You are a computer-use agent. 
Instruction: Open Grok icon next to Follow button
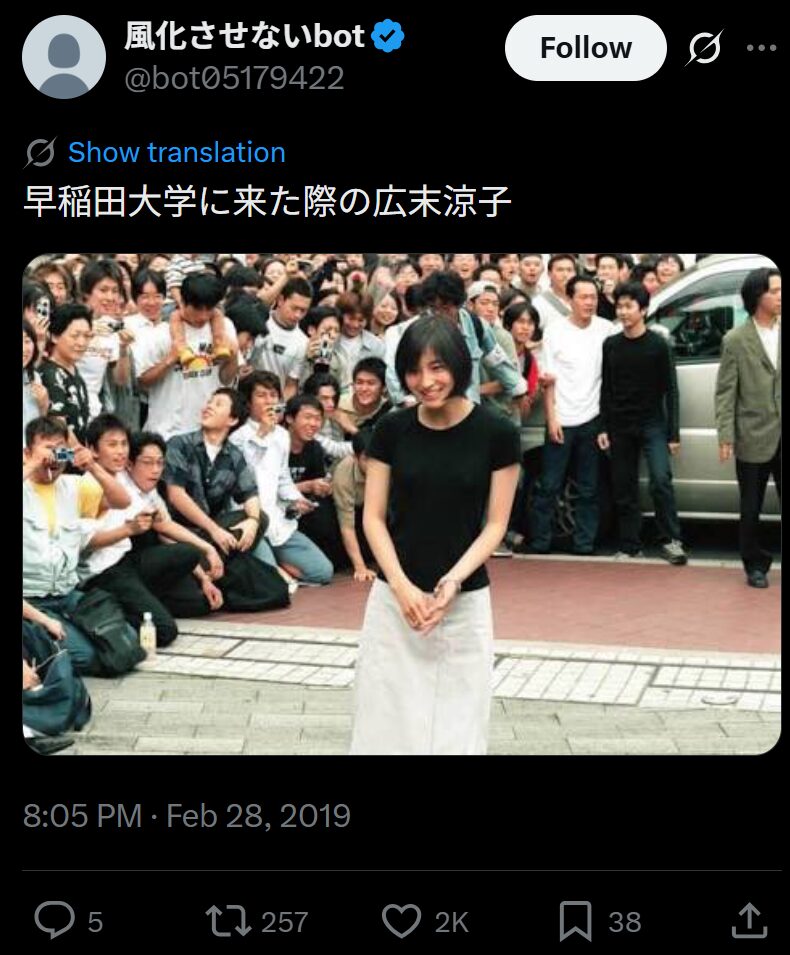pos(704,48)
